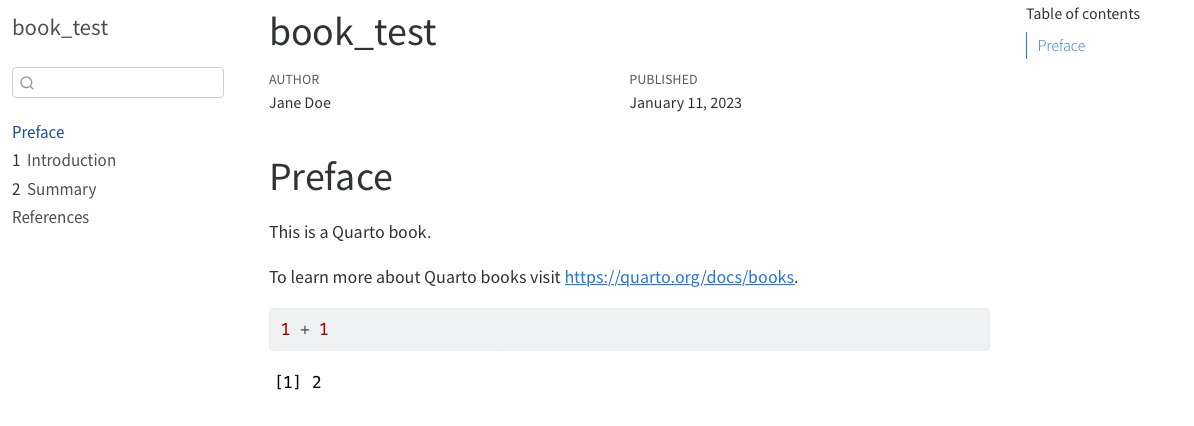Viewport: 1194px width, 426px height.
Task: Focus the sidebar search input field
Action: (x=118, y=82)
